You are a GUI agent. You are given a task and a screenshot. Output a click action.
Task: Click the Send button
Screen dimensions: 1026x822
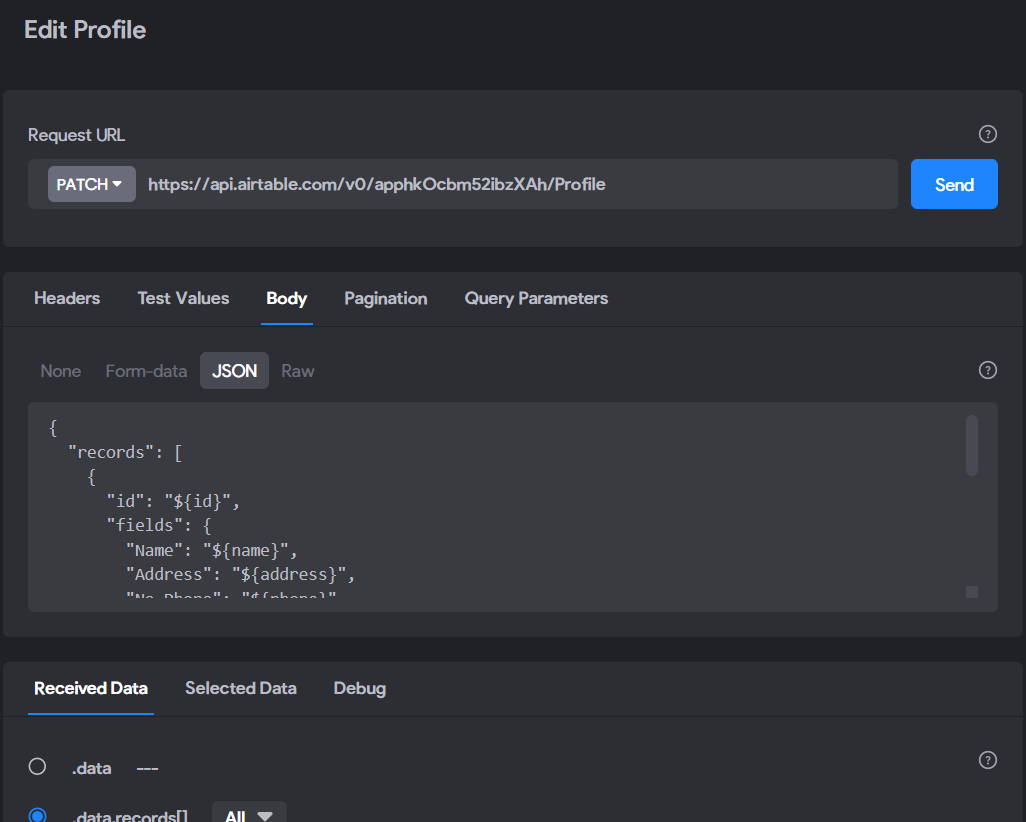954,185
